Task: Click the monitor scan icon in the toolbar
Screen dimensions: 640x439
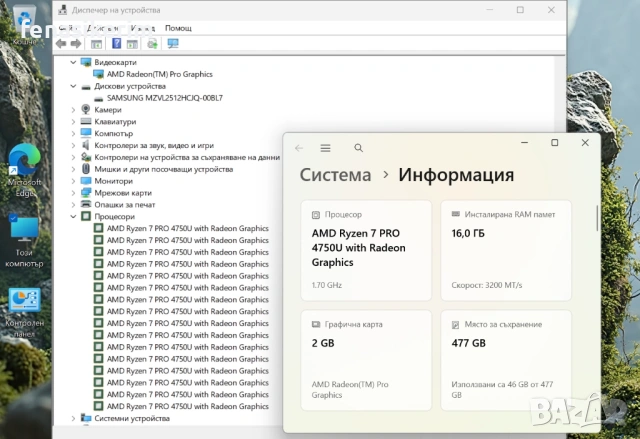Action: (x=173, y=43)
